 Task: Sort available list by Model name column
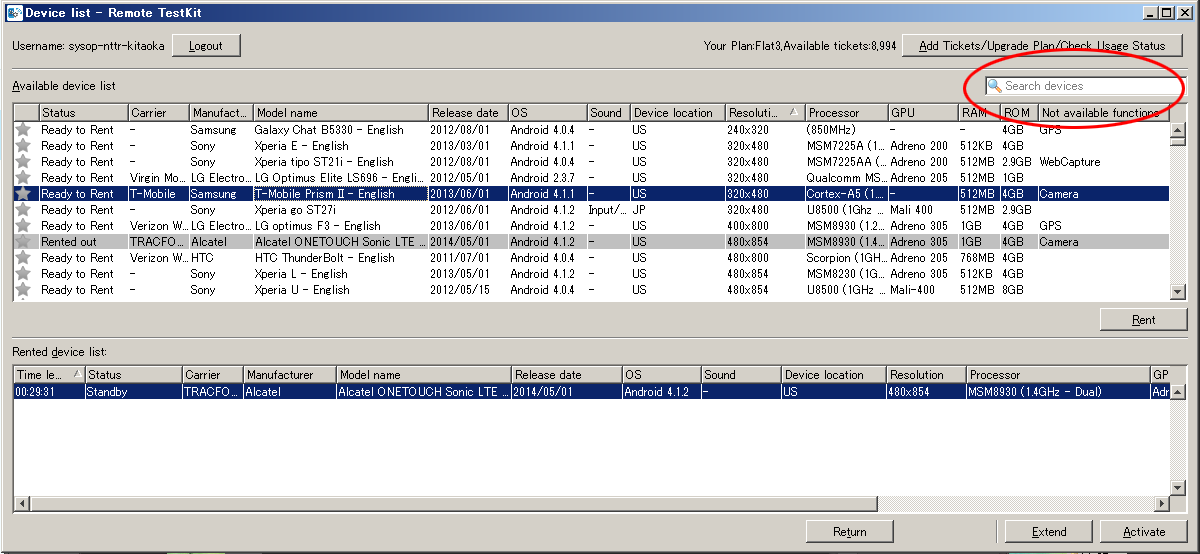click(x=341, y=113)
